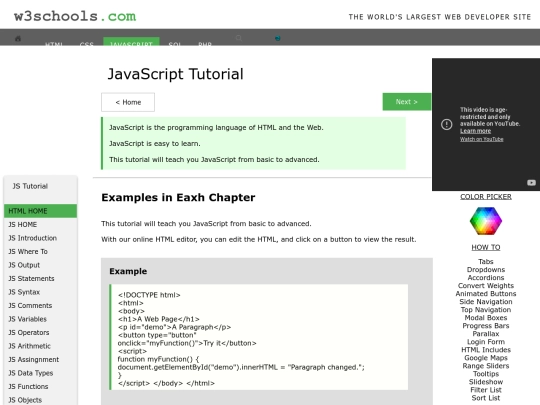Click the '<!DOCTYPE html>' code line

click(x=149, y=295)
